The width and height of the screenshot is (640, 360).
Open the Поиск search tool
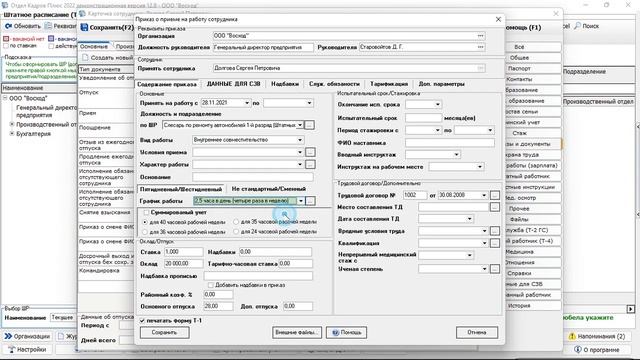587,26
